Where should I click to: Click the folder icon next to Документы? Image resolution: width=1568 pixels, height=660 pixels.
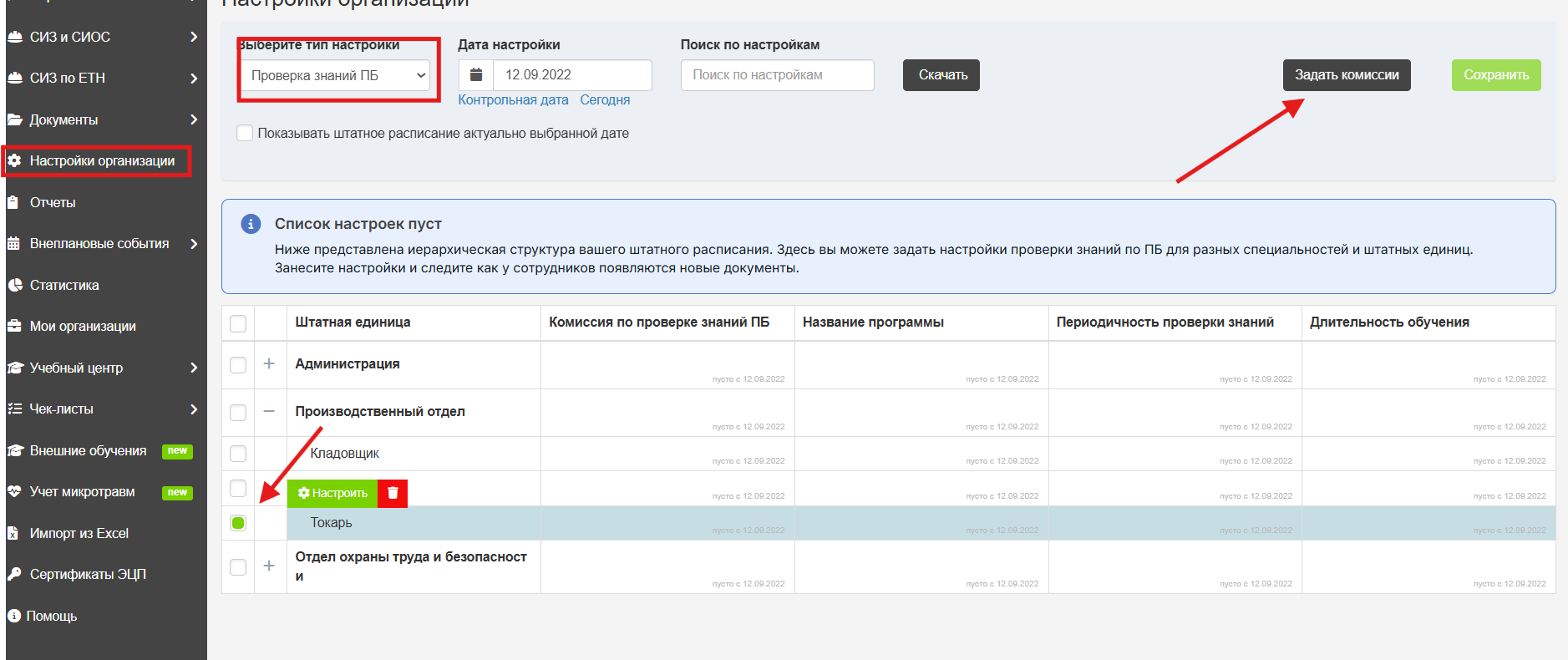tap(14, 119)
